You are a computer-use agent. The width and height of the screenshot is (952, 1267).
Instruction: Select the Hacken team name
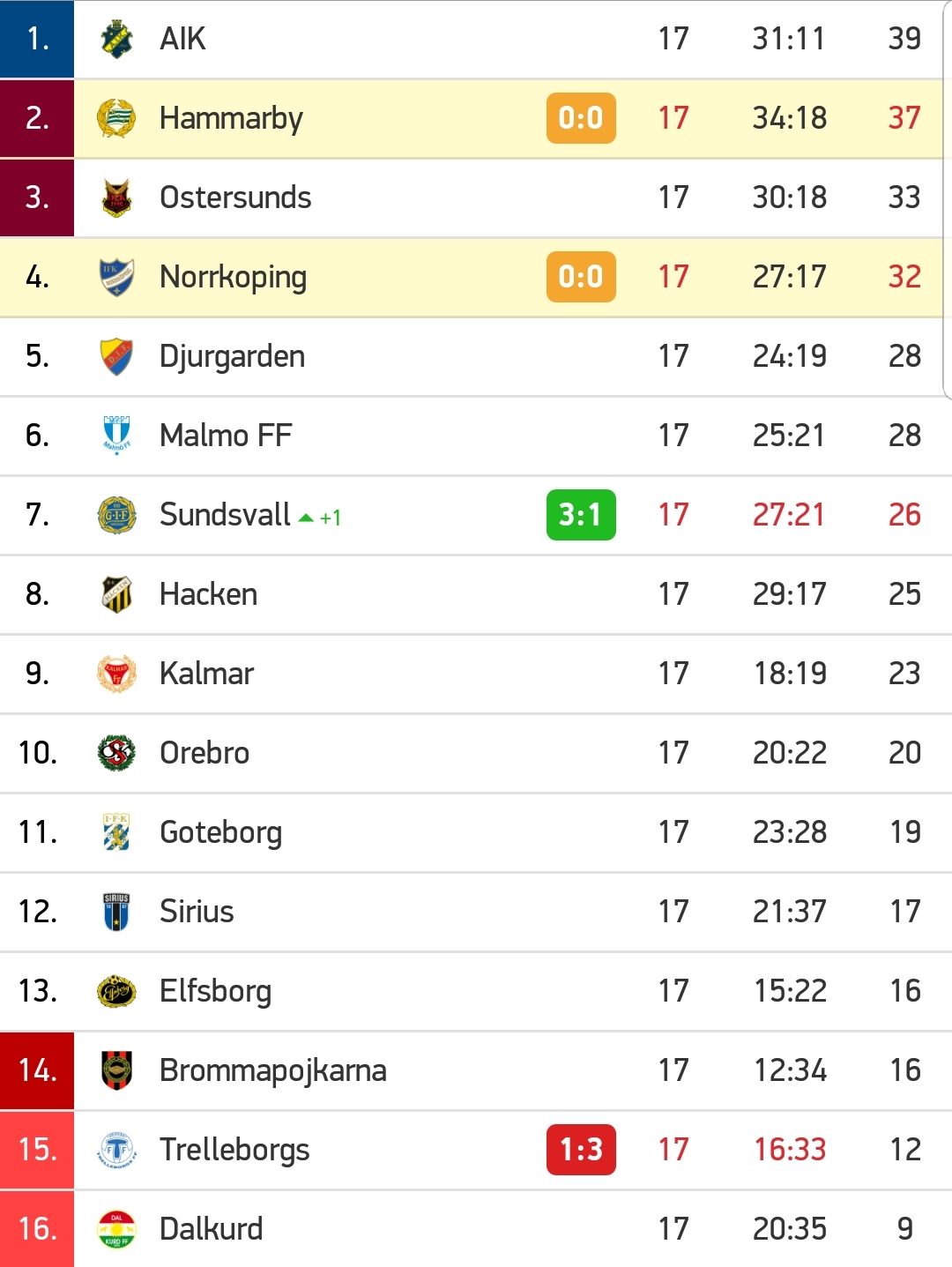tap(208, 594)
